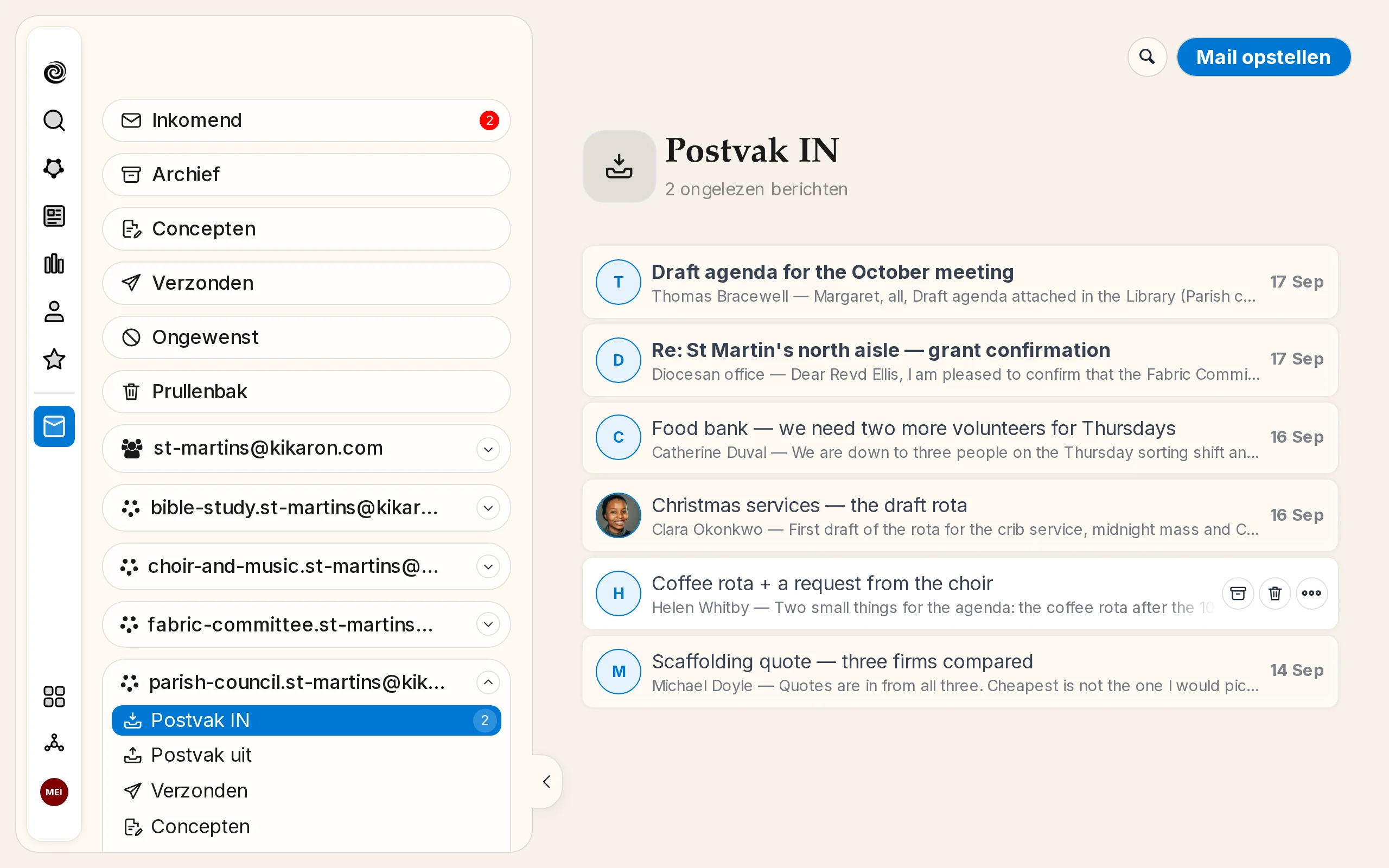1389x868 pixels.
Task: Archive the Coffee rota email
Action: point(1238,593)
